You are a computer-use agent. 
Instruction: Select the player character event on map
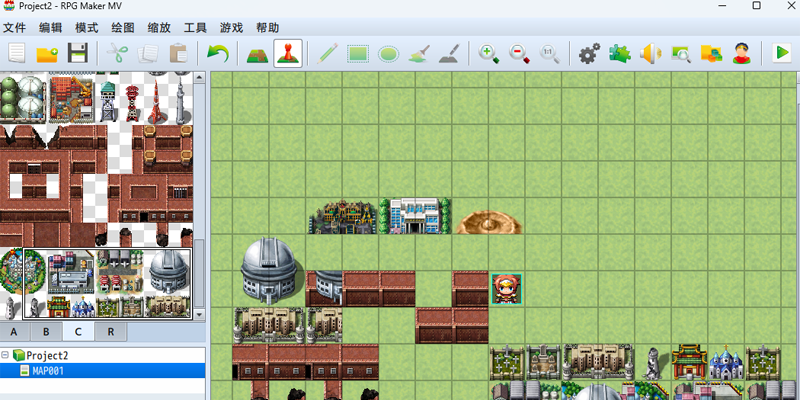pyautogui.click(x=507, y=289)
